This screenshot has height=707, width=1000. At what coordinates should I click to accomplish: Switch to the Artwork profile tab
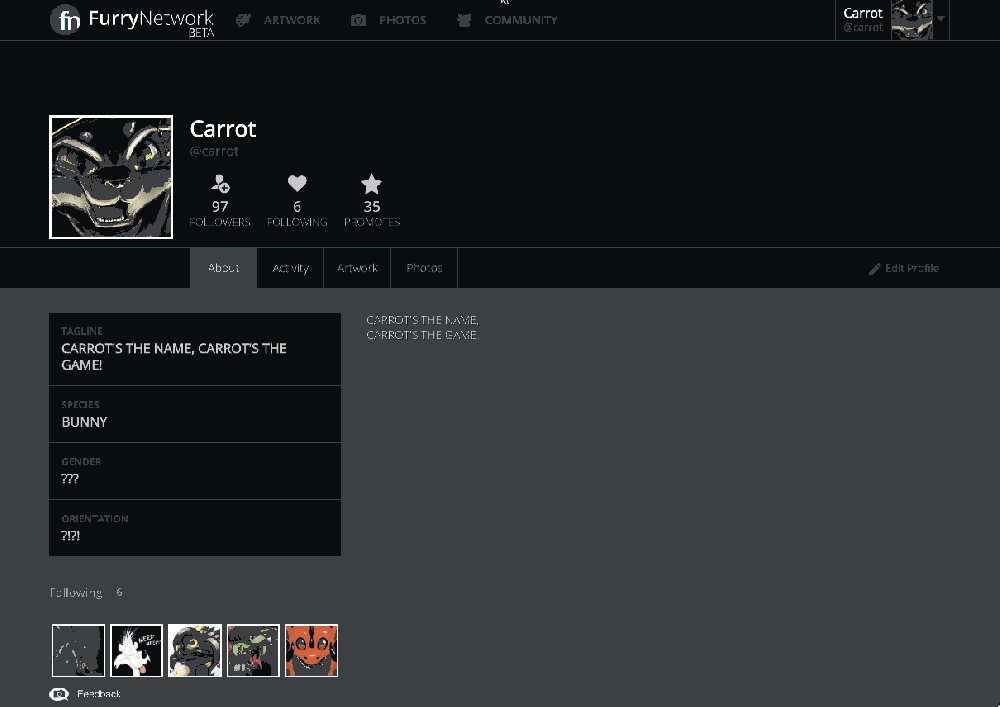click(x=357, y=268)
